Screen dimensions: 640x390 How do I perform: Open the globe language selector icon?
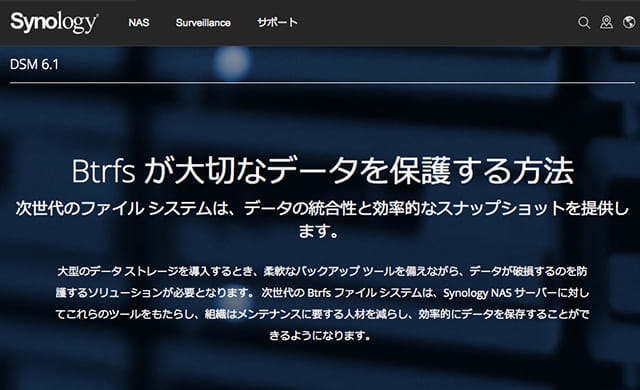[629, 22]
